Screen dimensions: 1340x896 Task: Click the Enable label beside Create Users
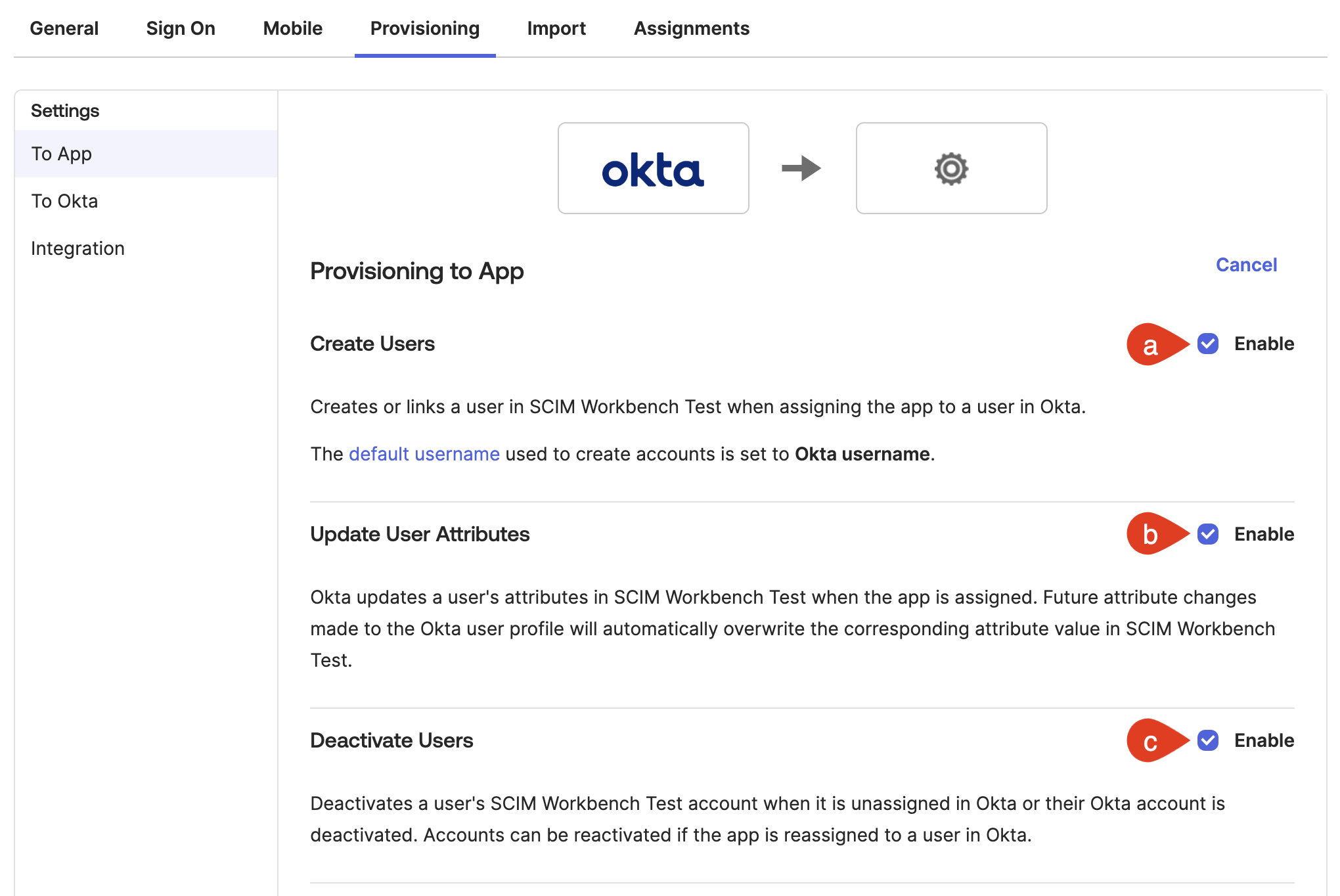click(x=1264, y=344)
